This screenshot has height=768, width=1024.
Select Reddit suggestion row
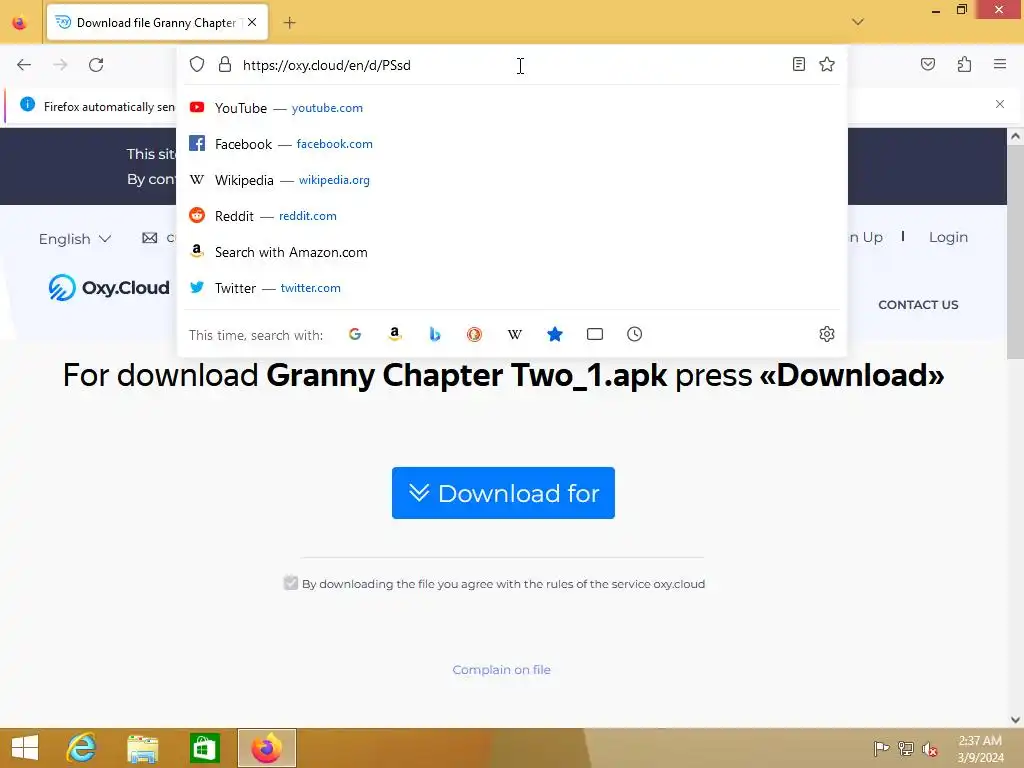(x=511, y=216)
